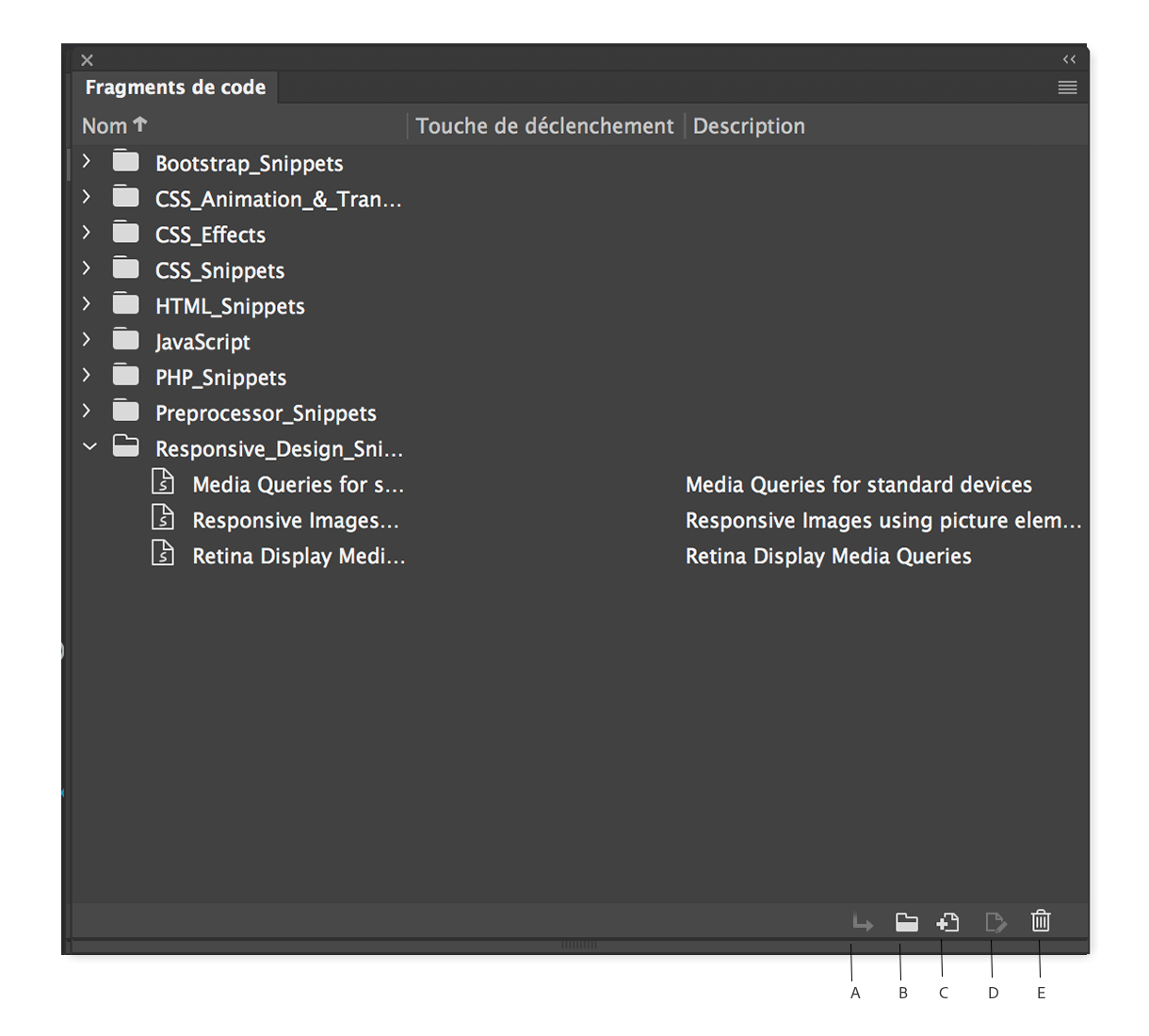Expand the CSS_Effects folder

87,233
